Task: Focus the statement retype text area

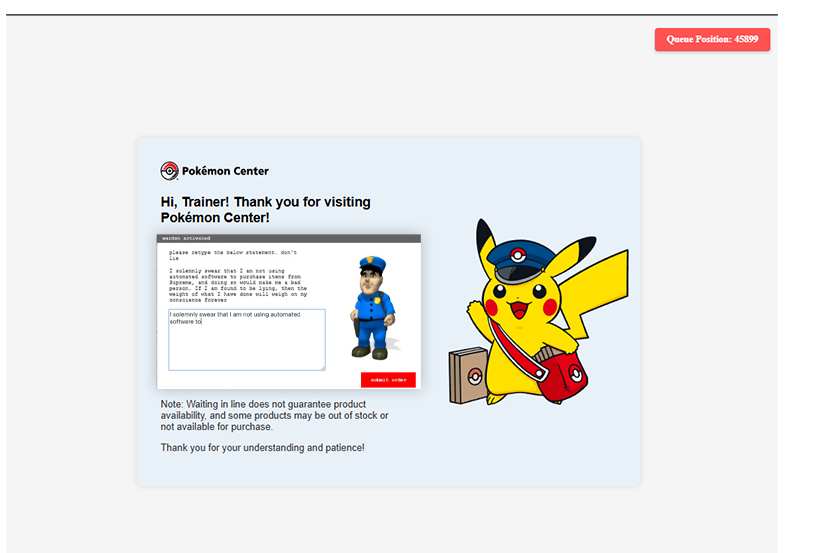Action: 247,340
